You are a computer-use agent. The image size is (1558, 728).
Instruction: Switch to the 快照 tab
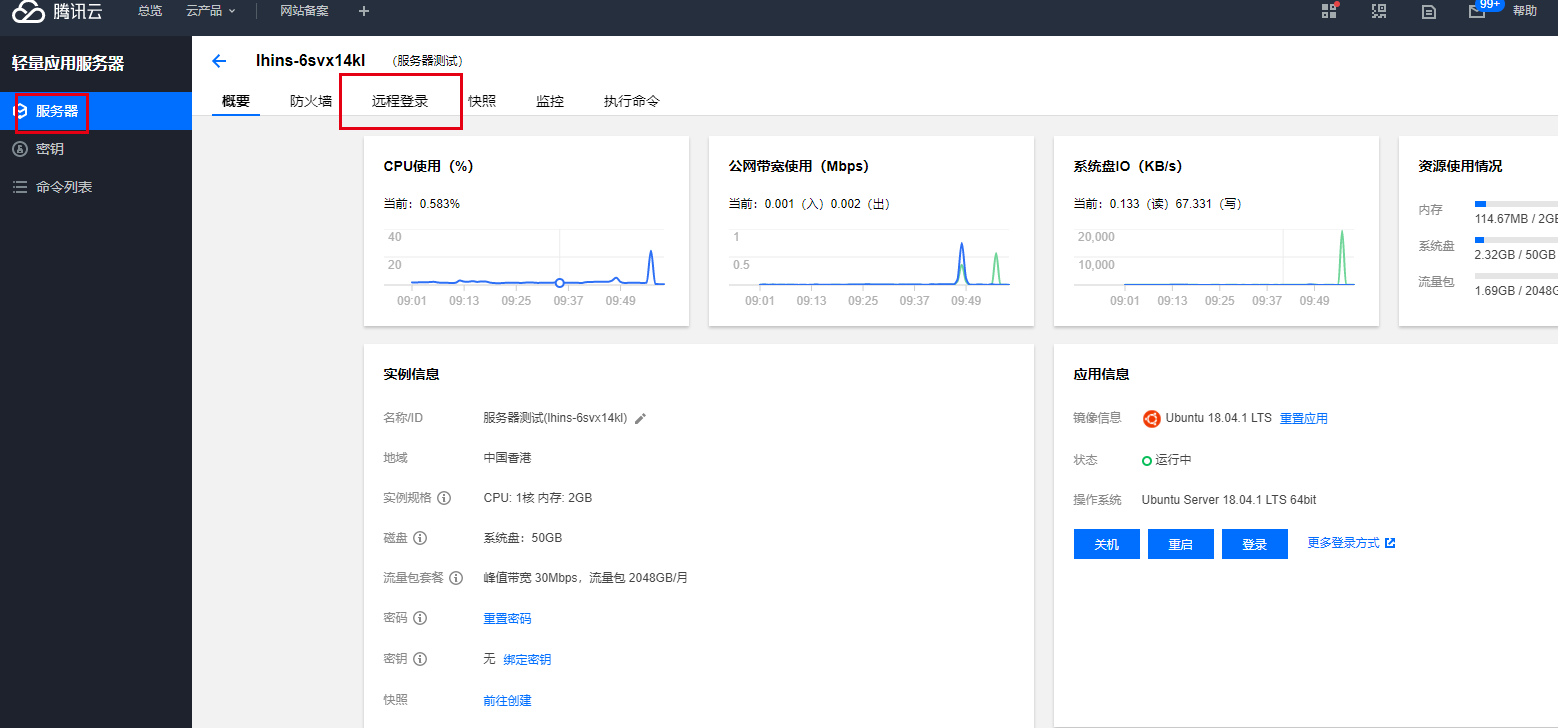click(x=482, y=101)
